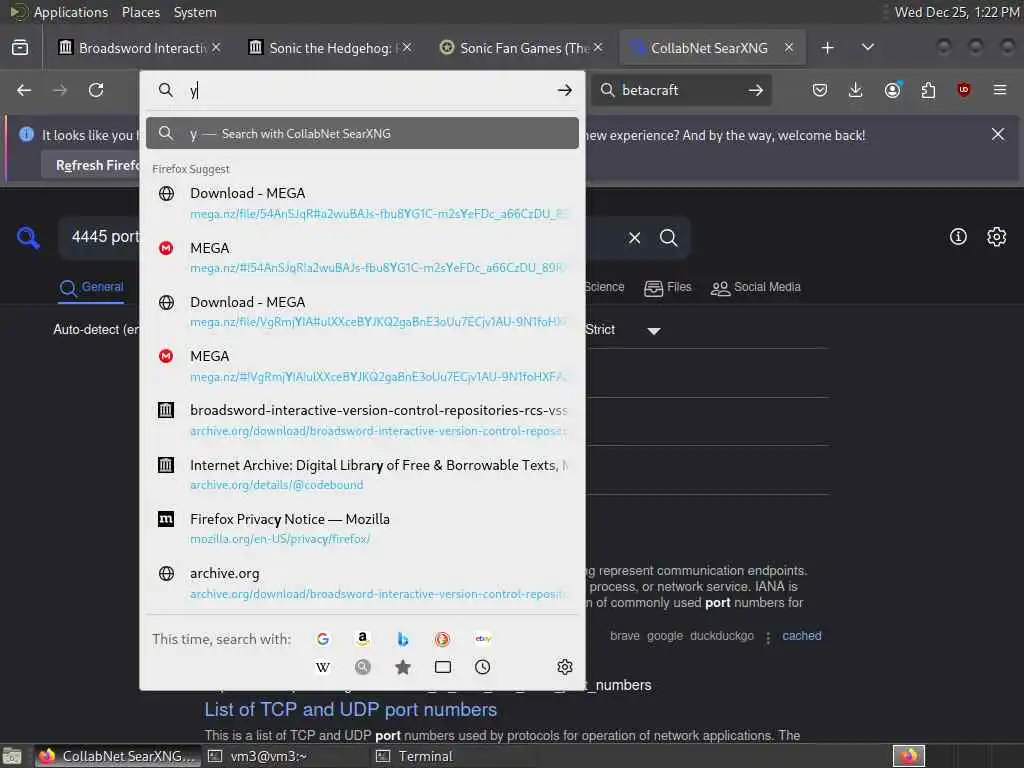This screenshot has height=768, width=1024.
Task: Click the Refresh Firefox button
Action: 91,165
